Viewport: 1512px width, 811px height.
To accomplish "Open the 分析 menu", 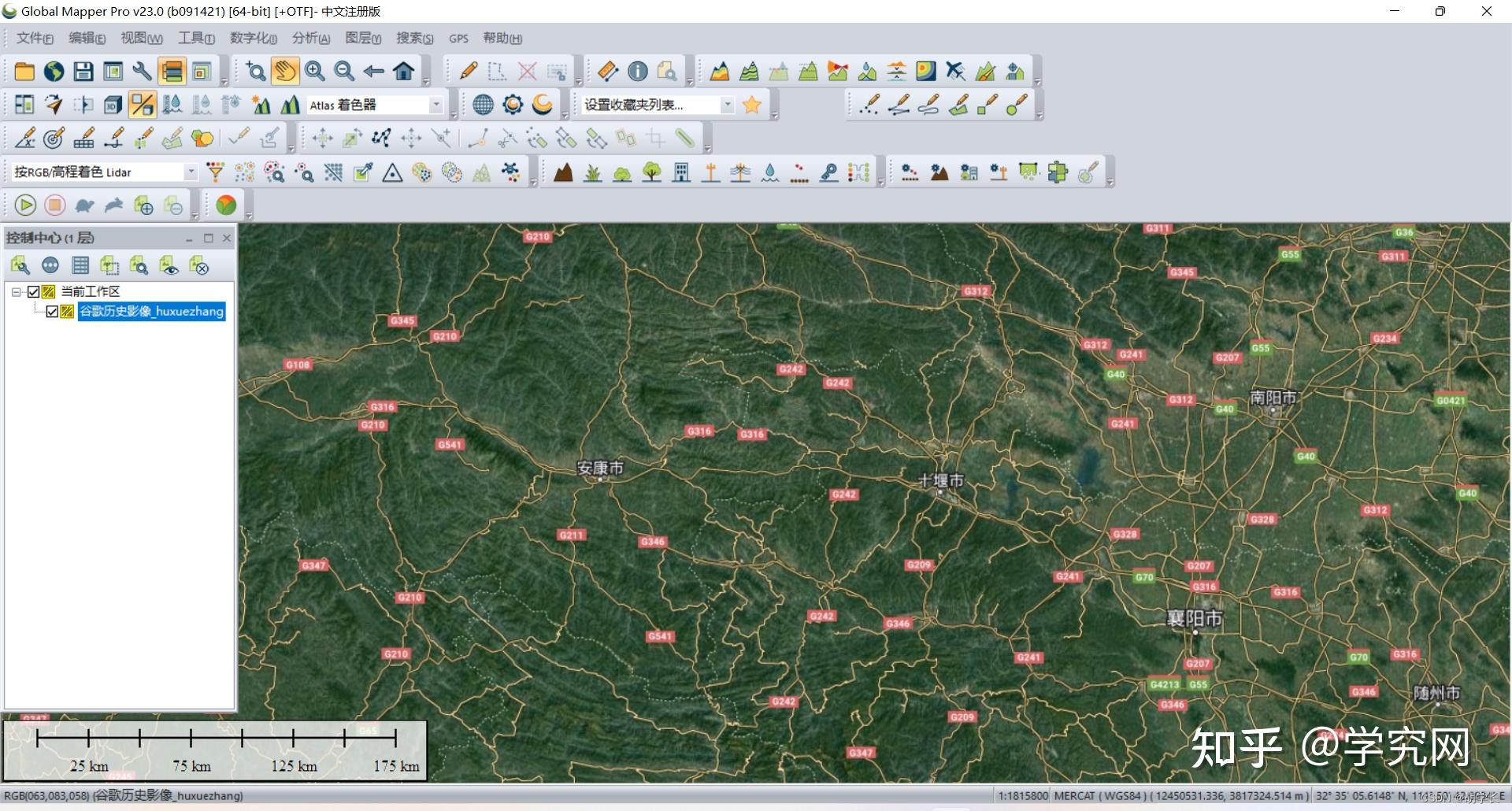I will (310, 39).
